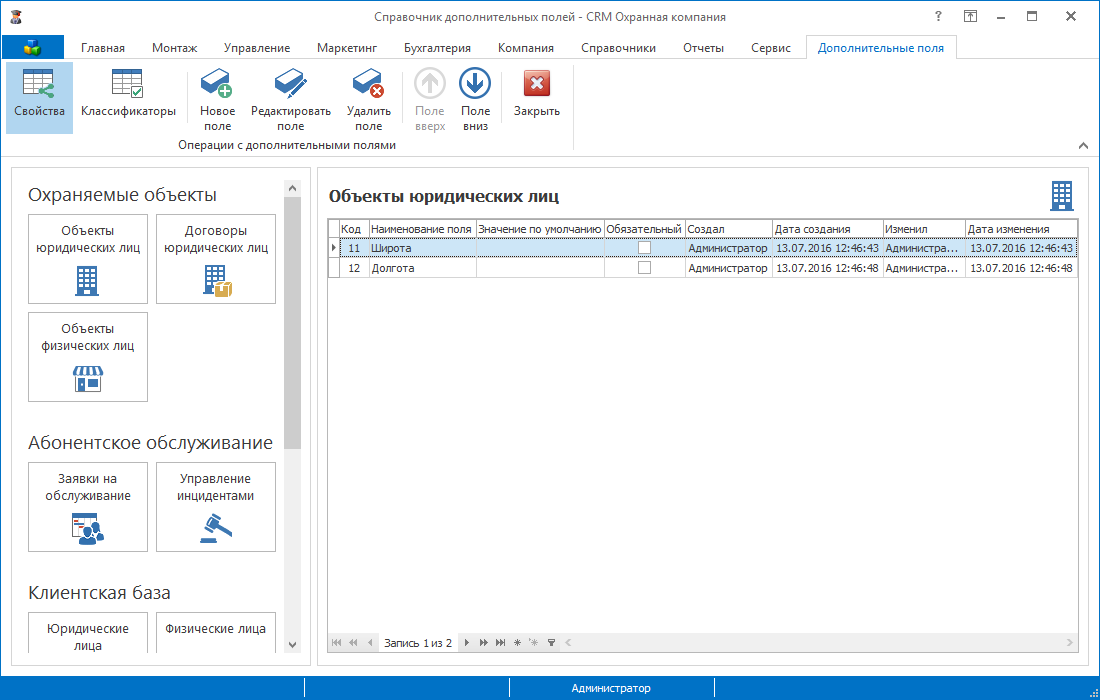Open the Справочники tab
The image size is (1100, 700).
pyautogui.click(x=618, y=48)
